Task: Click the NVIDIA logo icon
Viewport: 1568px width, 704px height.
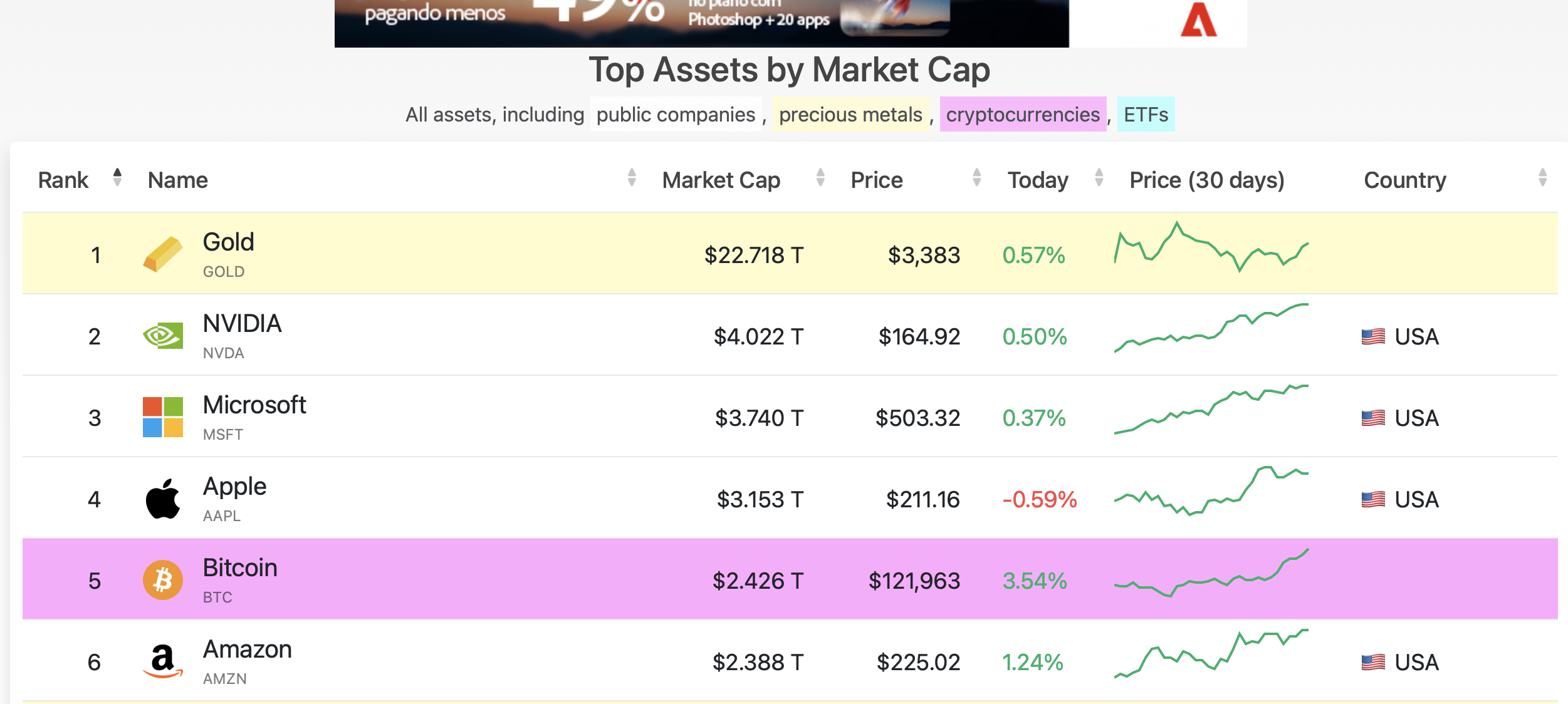Action: 163,336
